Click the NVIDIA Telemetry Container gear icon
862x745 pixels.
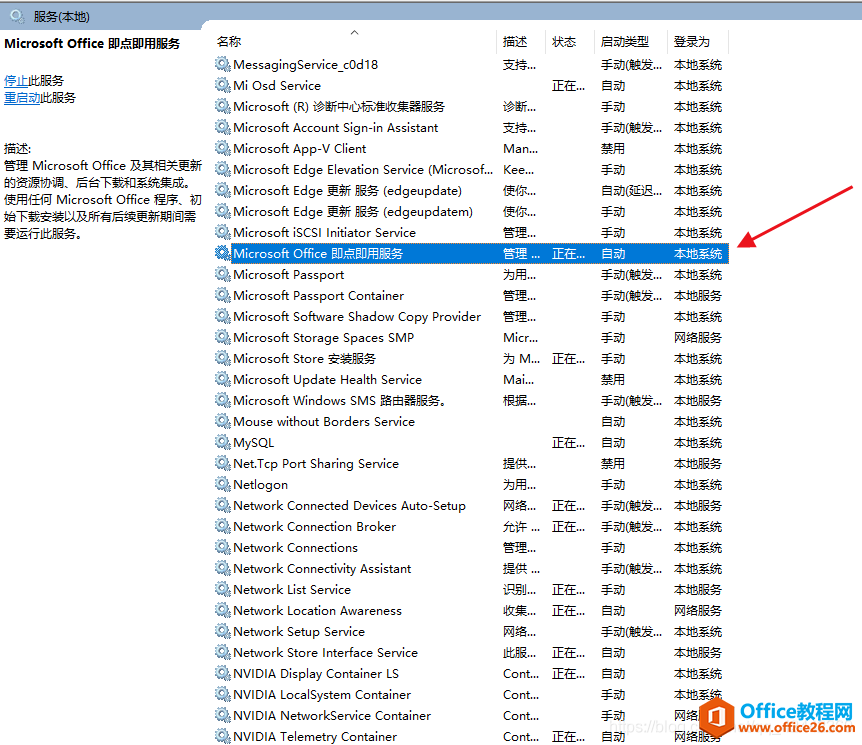point(223,736)
